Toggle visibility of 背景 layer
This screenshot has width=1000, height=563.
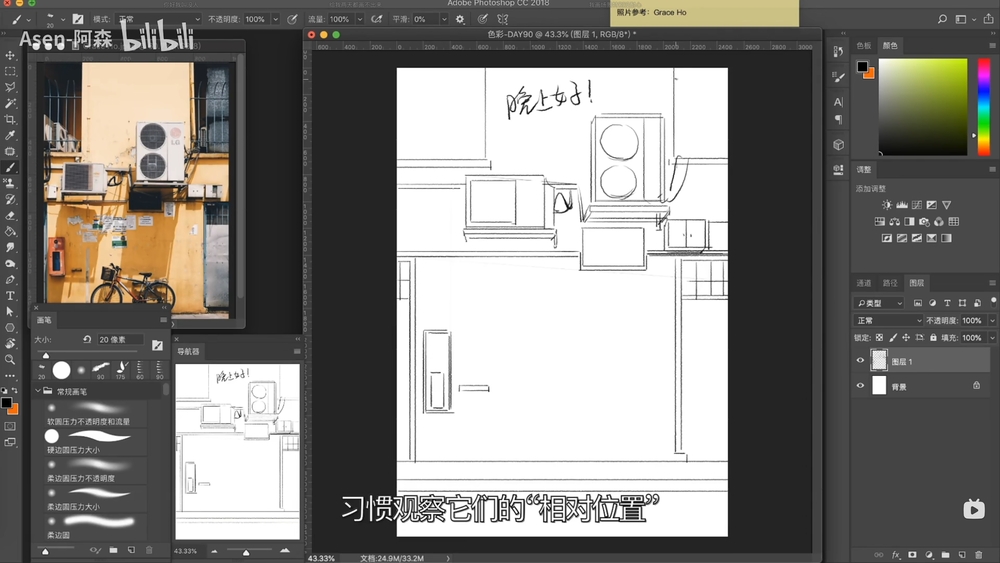860,385
